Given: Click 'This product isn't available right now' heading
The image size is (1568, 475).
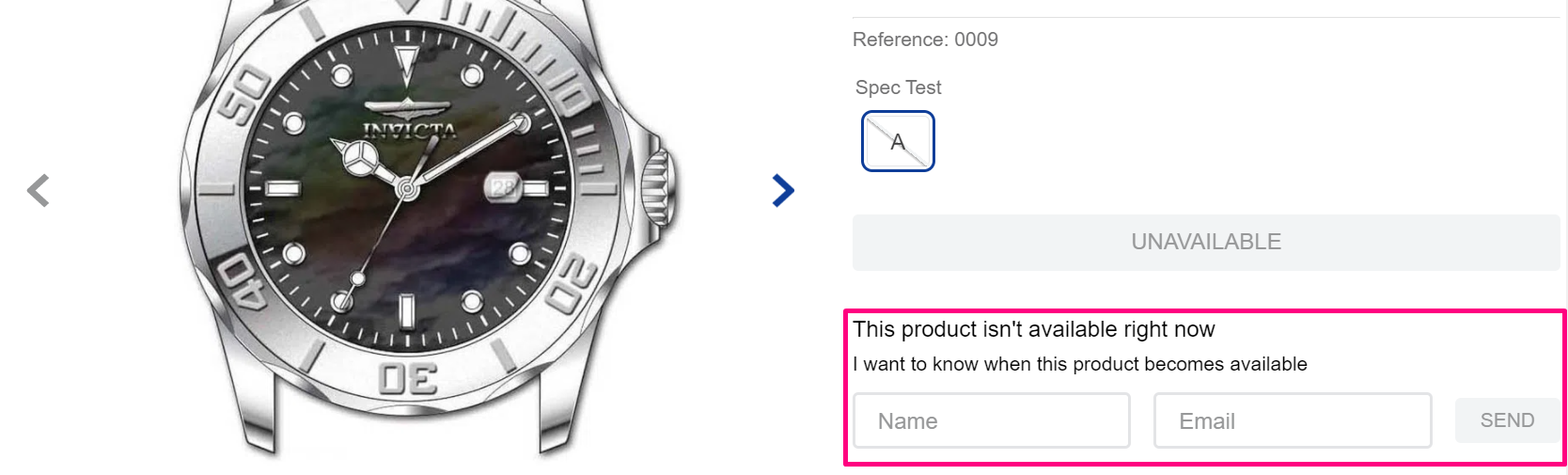Looking at the screenshot, I should (1033, 329).
